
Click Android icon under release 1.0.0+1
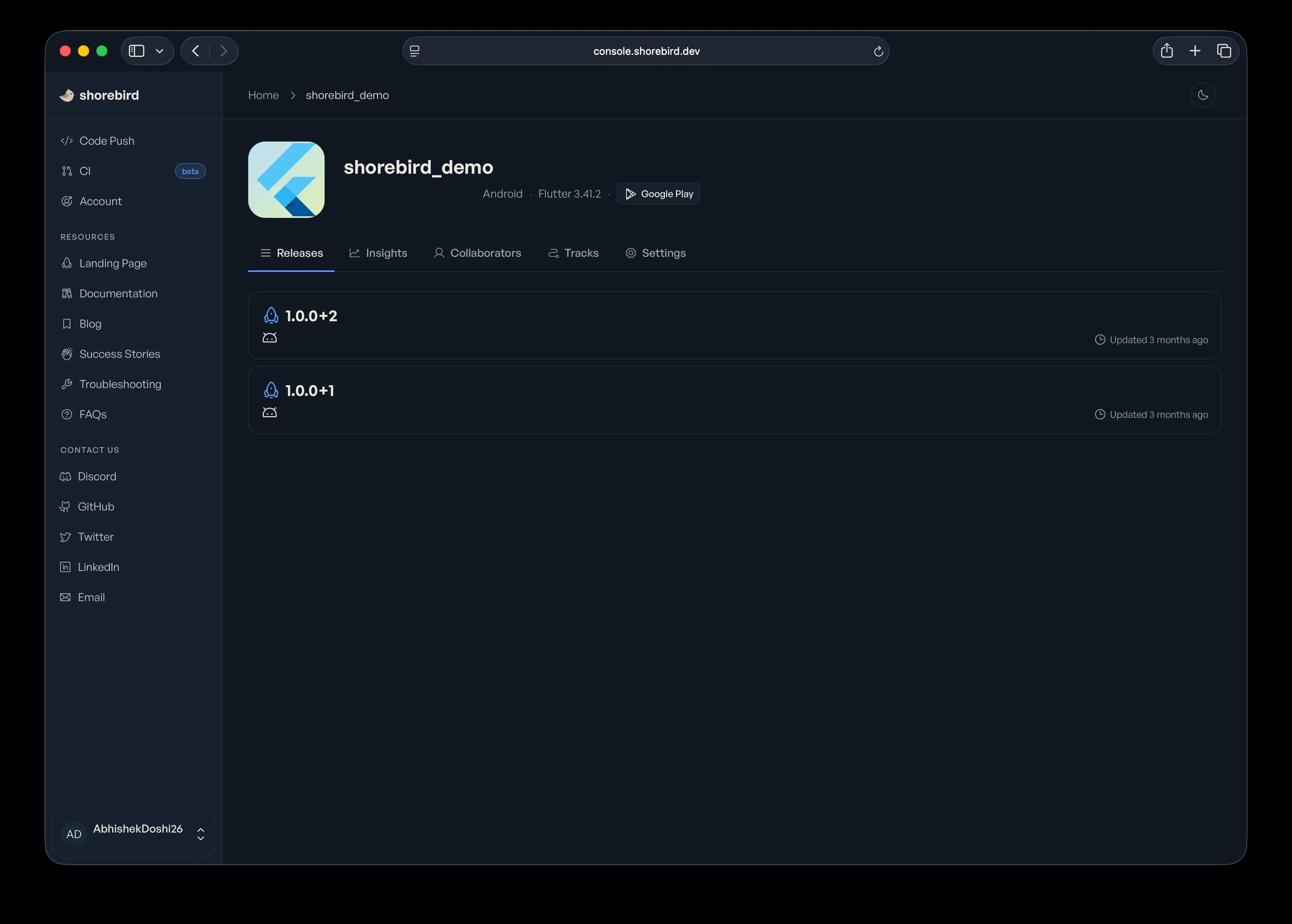pyautogui.click(x=270, y=413)
